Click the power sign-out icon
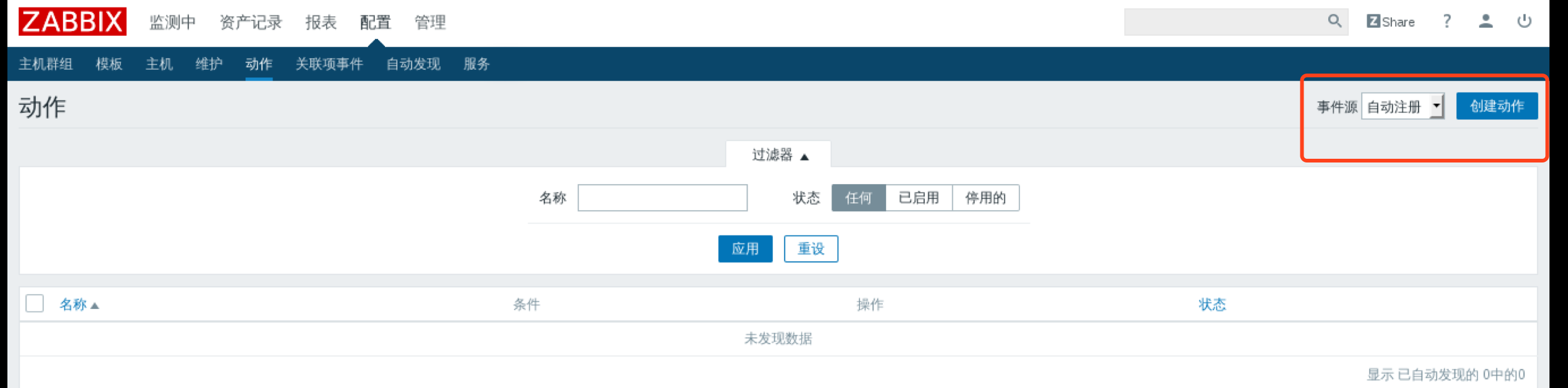 tap(1524, 22)
